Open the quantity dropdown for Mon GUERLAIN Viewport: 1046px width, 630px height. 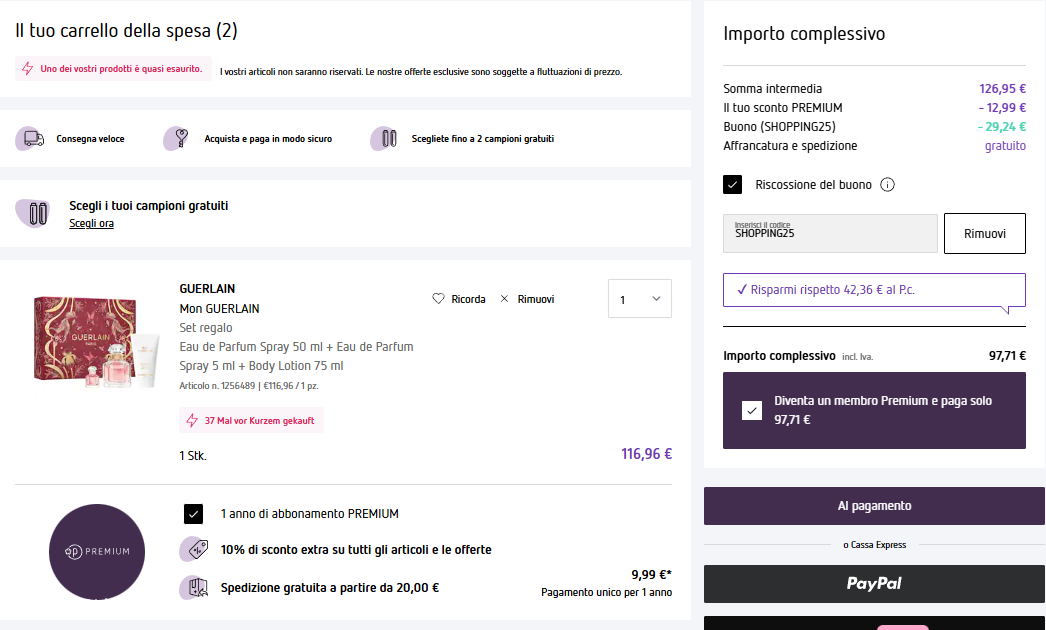pyautogui.click(x=640, y=299)
